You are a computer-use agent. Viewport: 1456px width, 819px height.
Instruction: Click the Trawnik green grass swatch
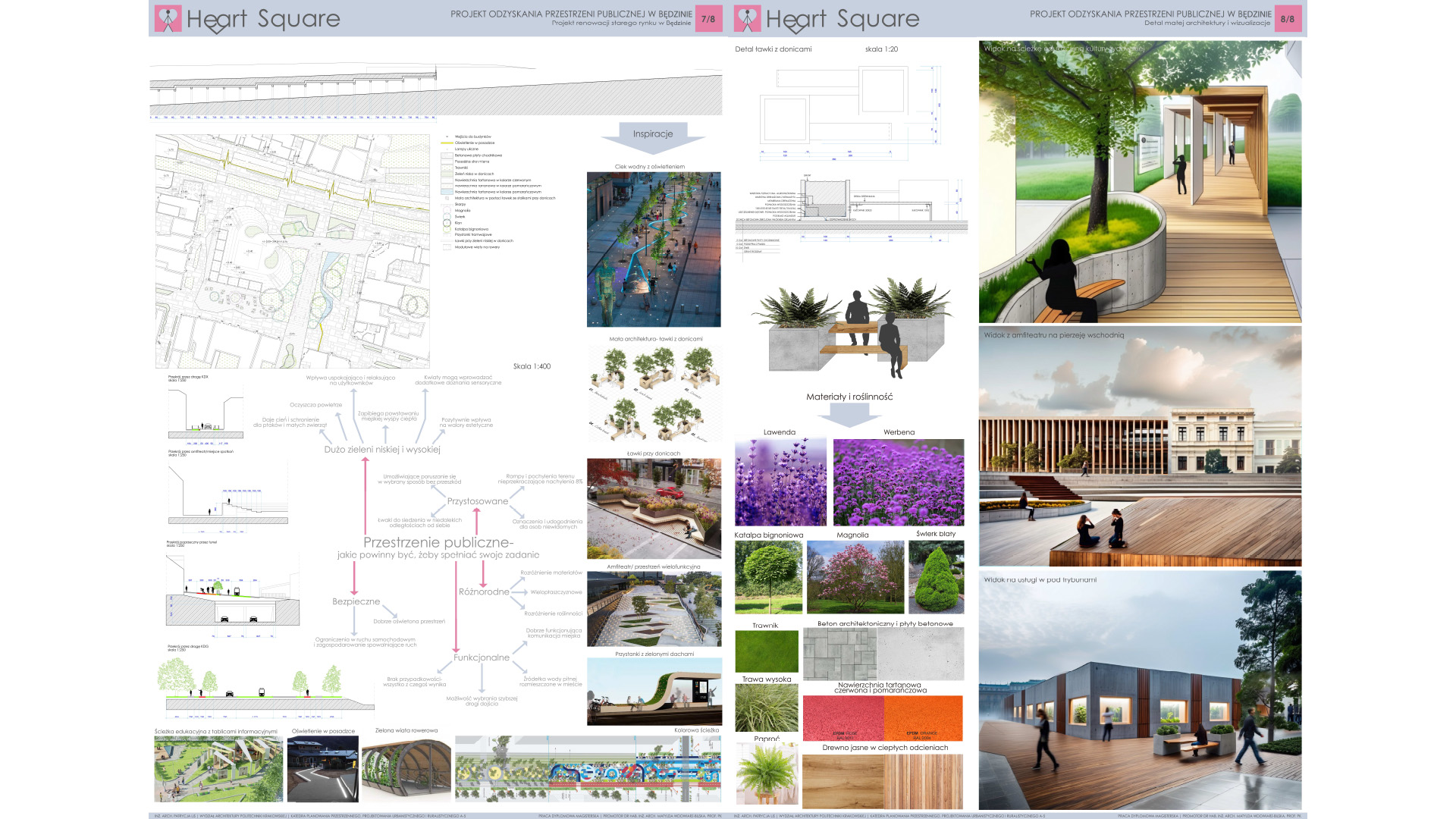coord(767,651)
